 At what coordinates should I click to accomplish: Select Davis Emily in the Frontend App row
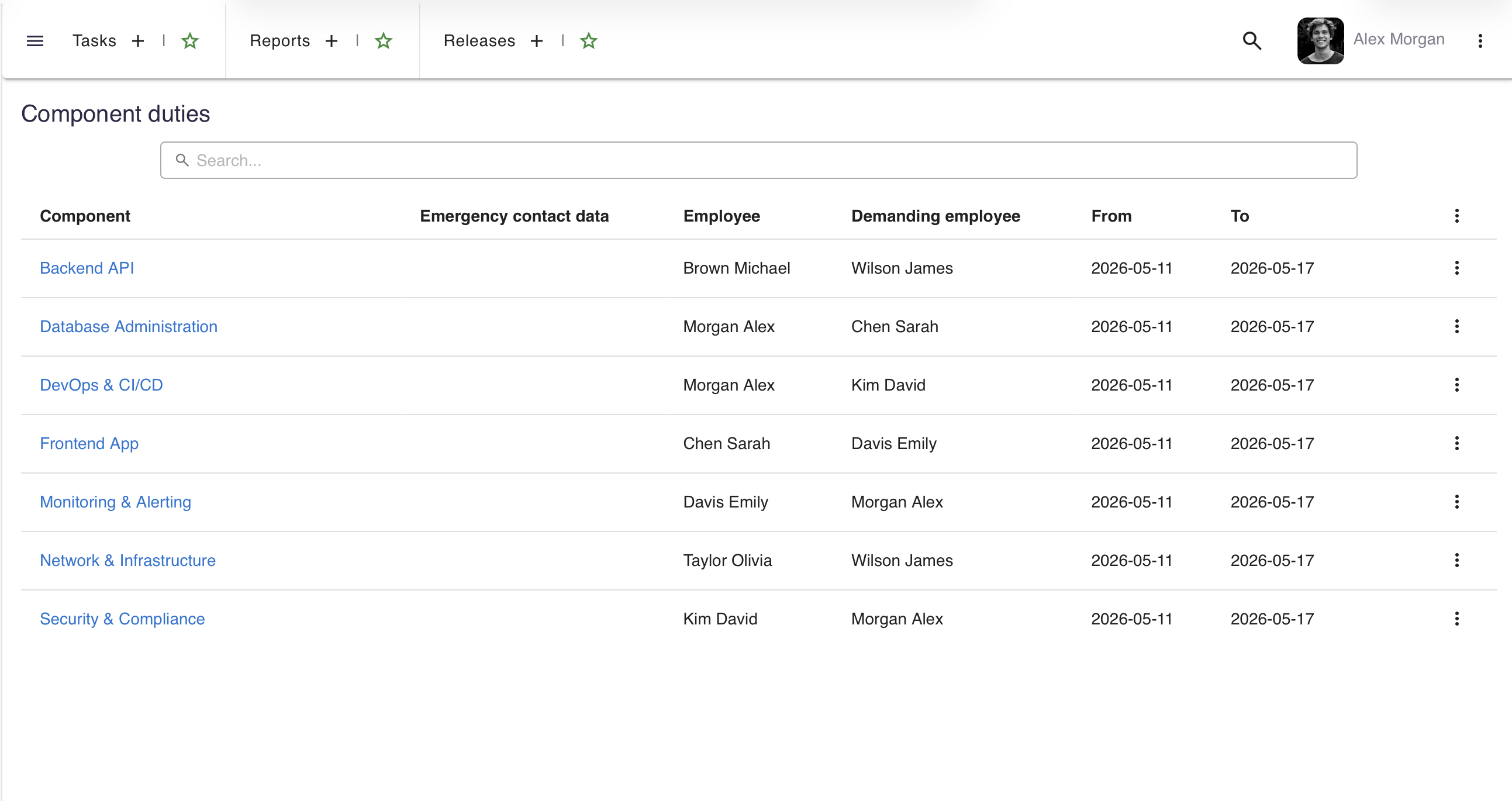pyautogui.click(x=894, y=443)
